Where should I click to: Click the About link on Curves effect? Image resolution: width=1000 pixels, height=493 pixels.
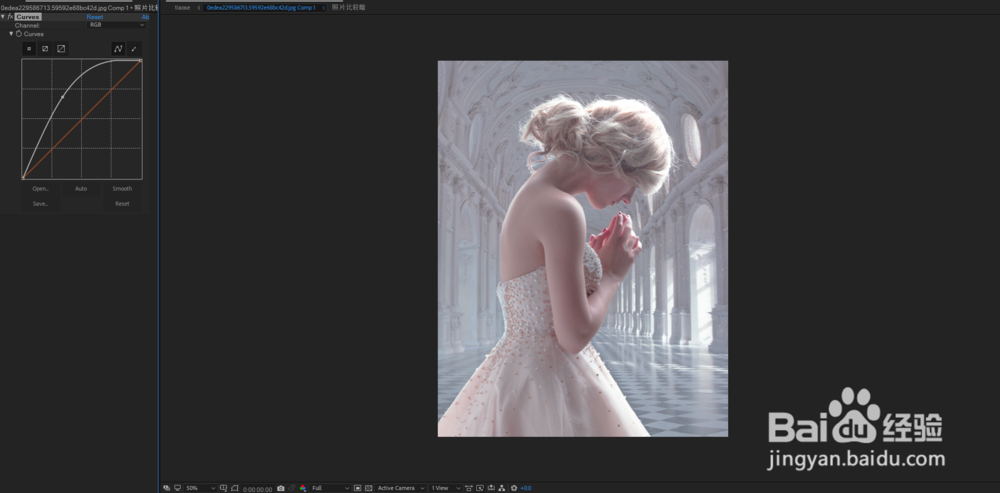point(145,17)
